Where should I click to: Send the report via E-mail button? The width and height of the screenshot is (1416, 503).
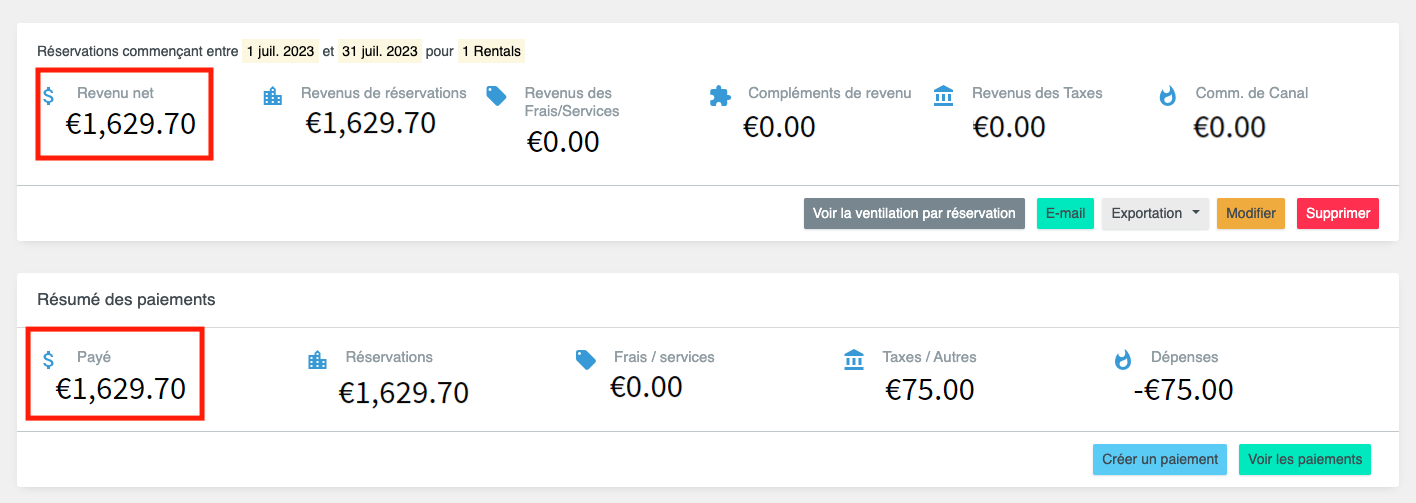pos(1065,214)
